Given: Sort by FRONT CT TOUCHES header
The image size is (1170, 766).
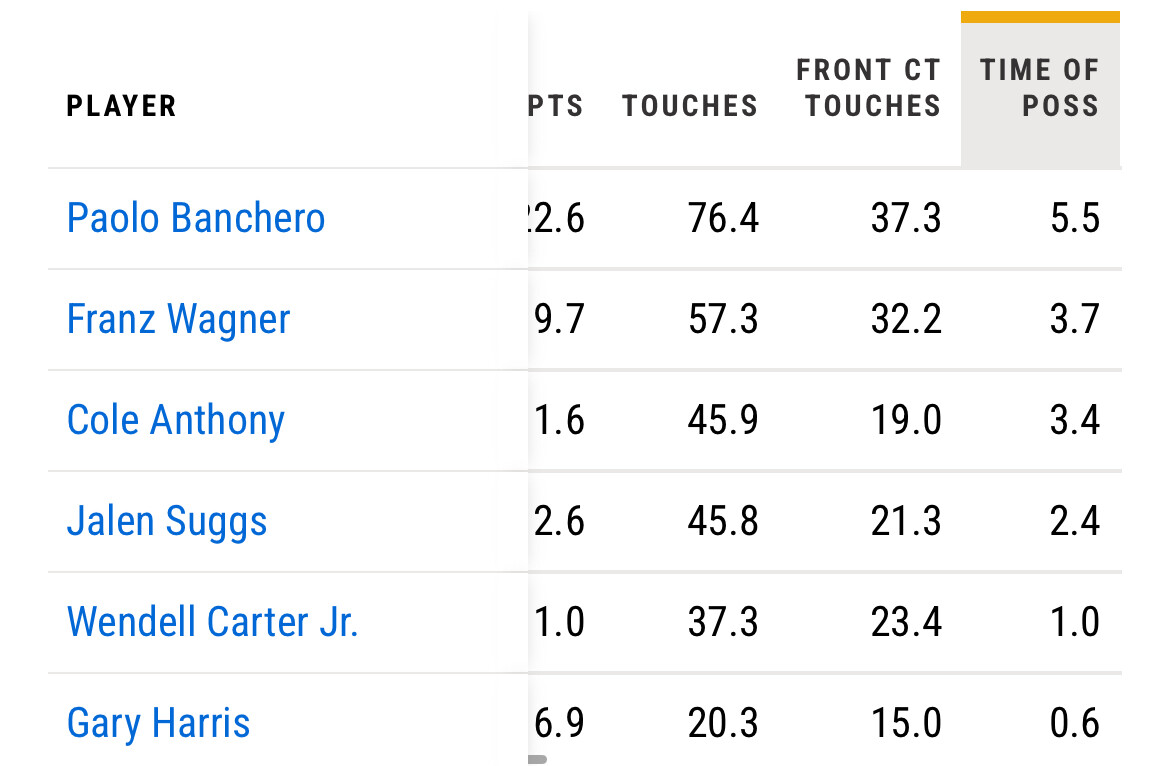Looking at the screenshot, I should (869, 88).
